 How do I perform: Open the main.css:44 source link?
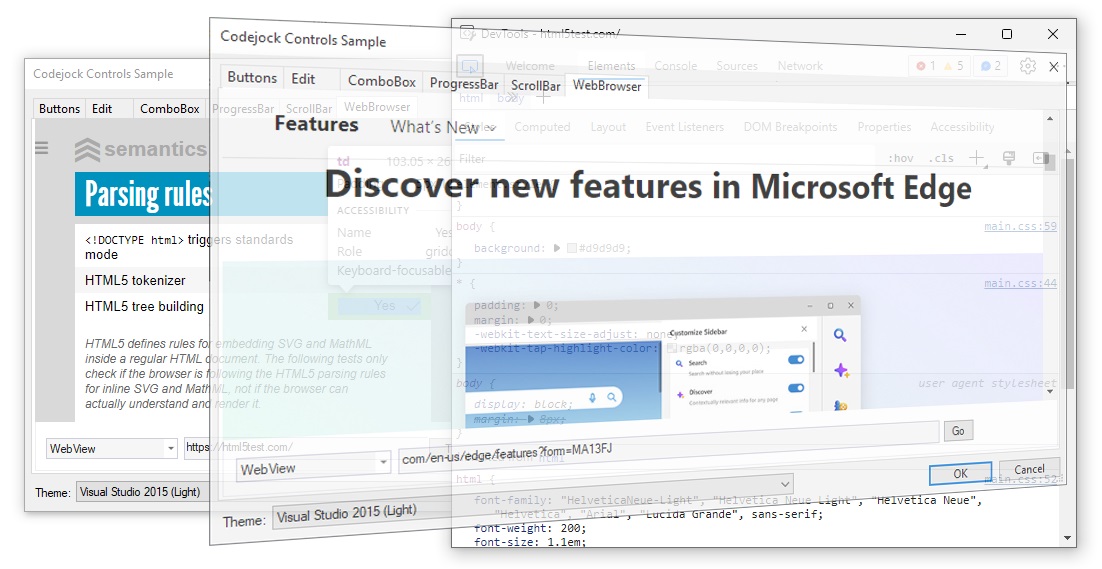(x=1020, y=283)
